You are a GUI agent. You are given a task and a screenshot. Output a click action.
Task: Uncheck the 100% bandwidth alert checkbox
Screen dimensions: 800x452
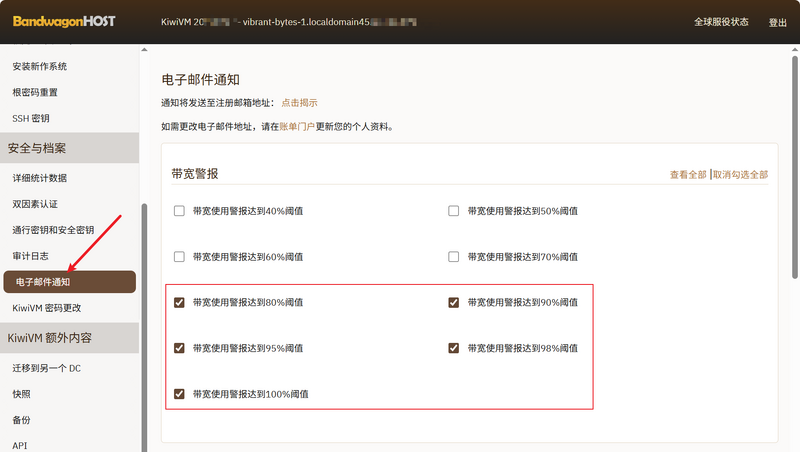(180, 394)
